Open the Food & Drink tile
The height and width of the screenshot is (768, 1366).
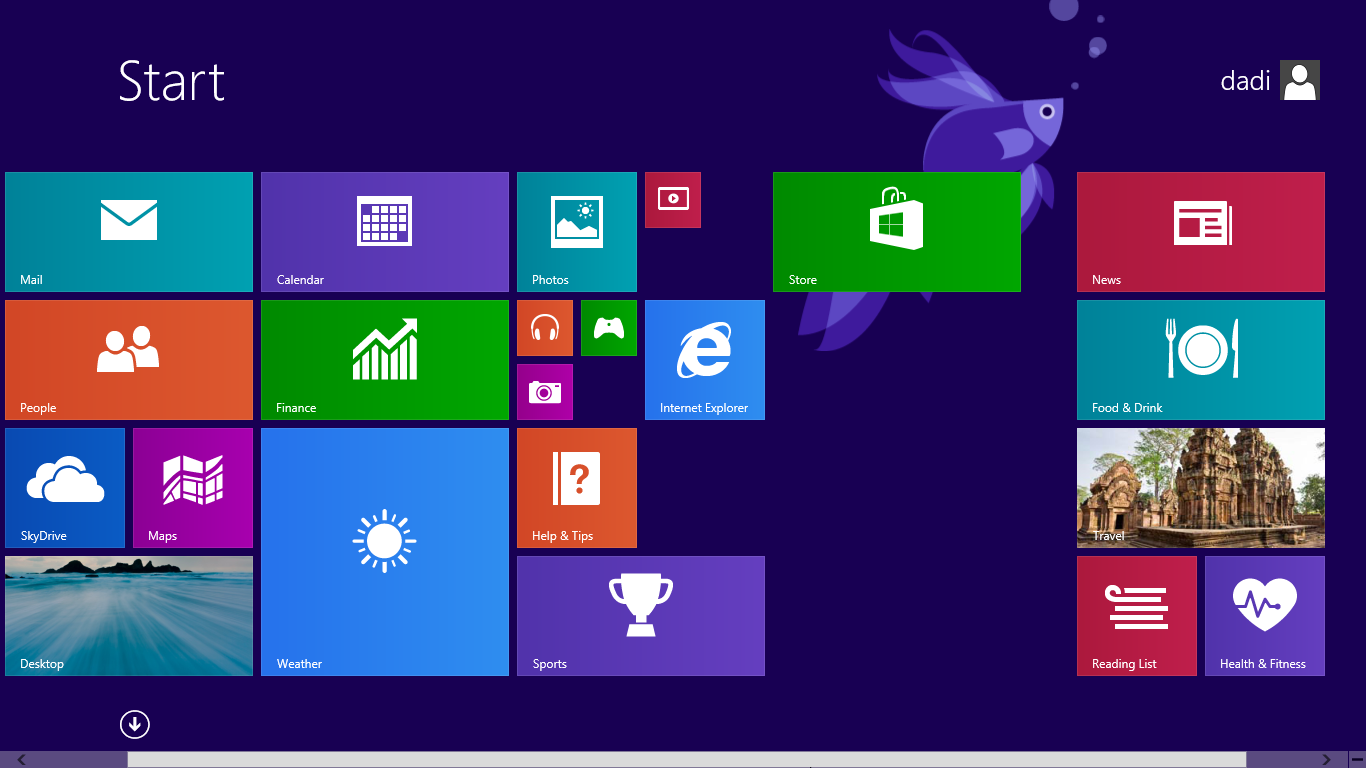[1201, 360]
